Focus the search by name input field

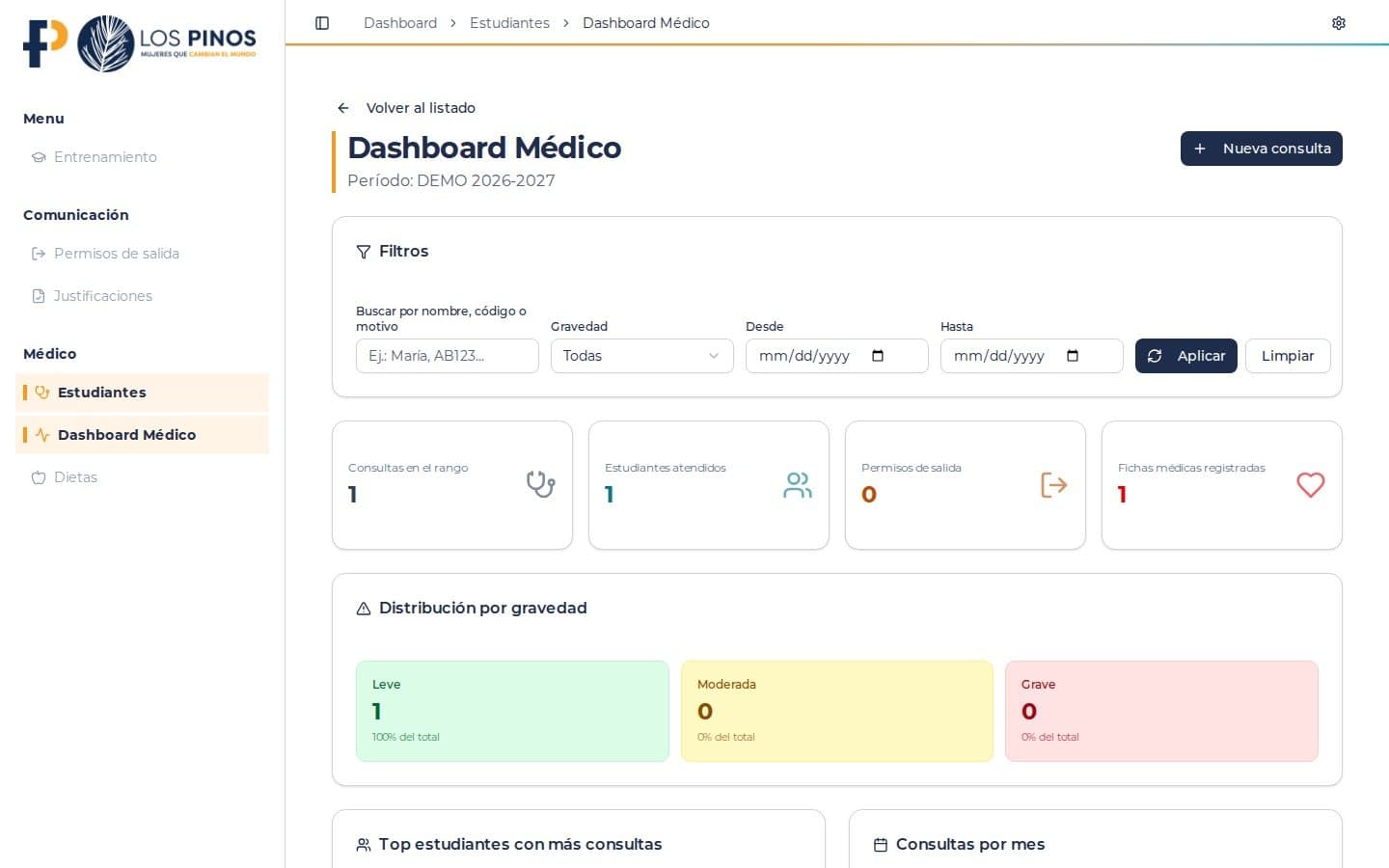(x=448, y=356)
